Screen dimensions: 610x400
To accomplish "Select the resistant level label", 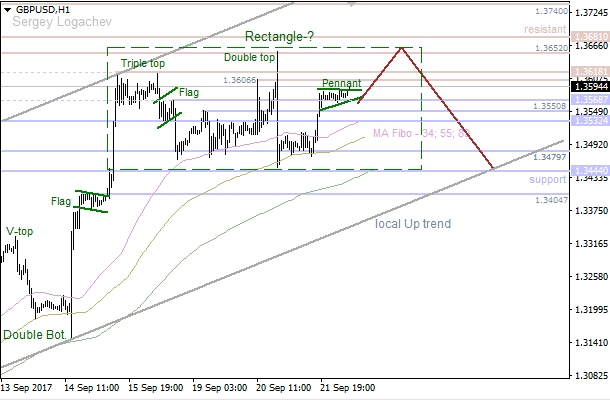I will coord(544,30).
